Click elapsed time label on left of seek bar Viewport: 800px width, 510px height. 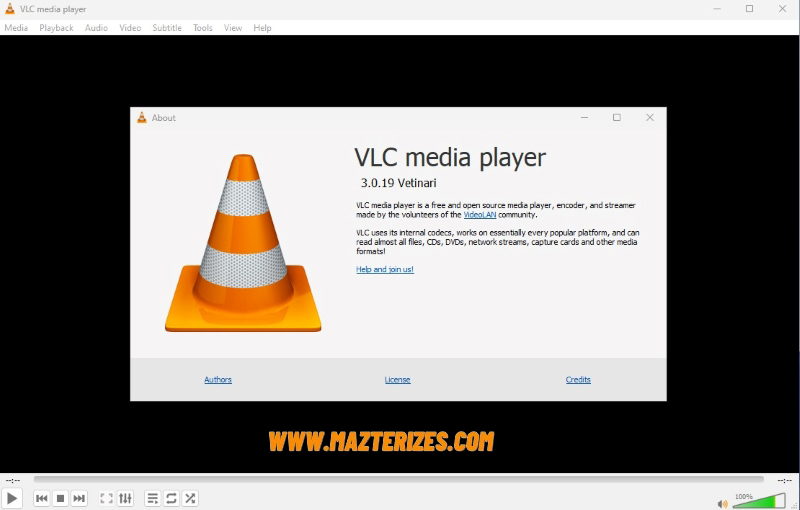[13, 480]
